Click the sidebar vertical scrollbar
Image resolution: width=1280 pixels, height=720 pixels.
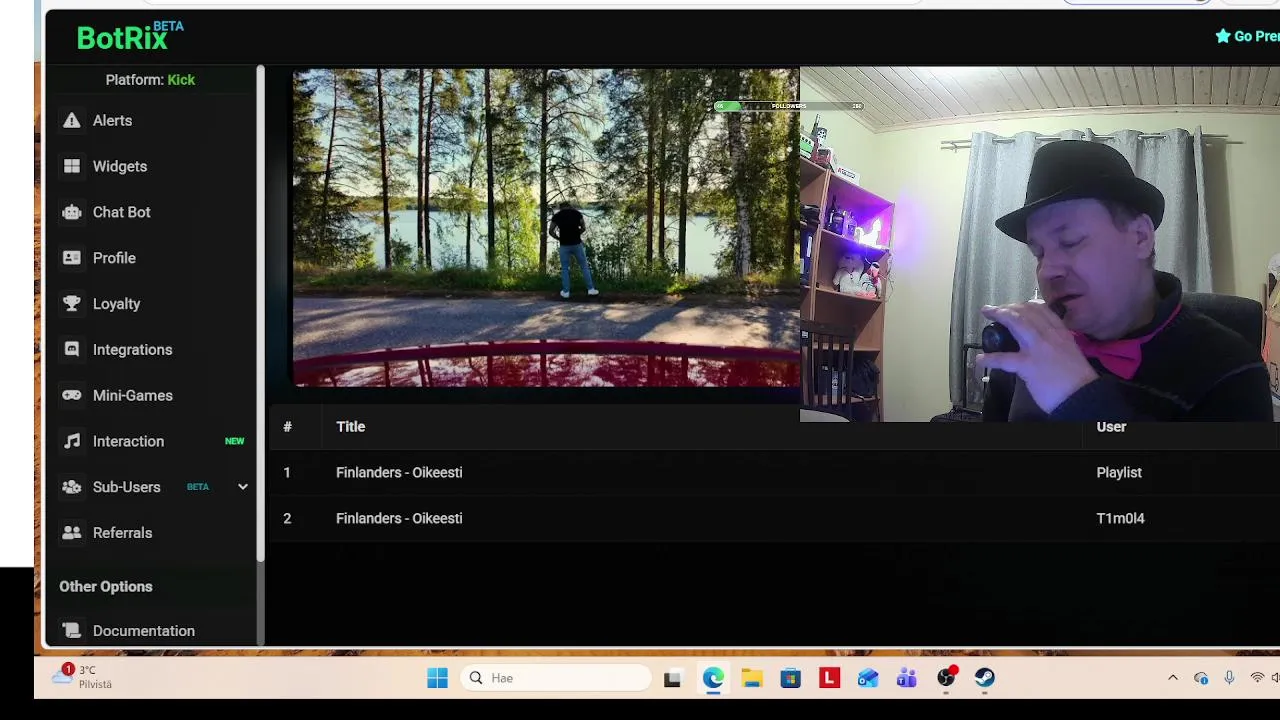coord(260,313)
